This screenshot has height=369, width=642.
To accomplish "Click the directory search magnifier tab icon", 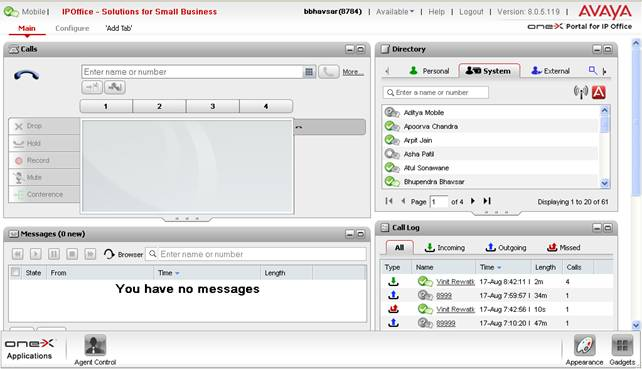I will [x=593, y=70].
